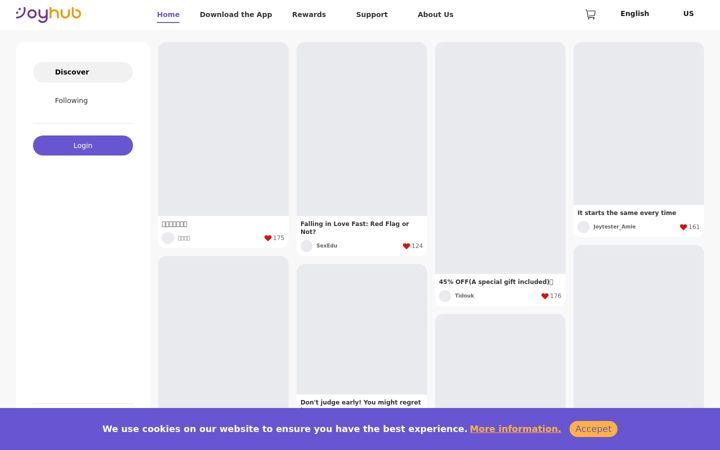The height and width of the screenshot is (450, 720).
Task: Click the 161 likes count
Action: point(694,227)
